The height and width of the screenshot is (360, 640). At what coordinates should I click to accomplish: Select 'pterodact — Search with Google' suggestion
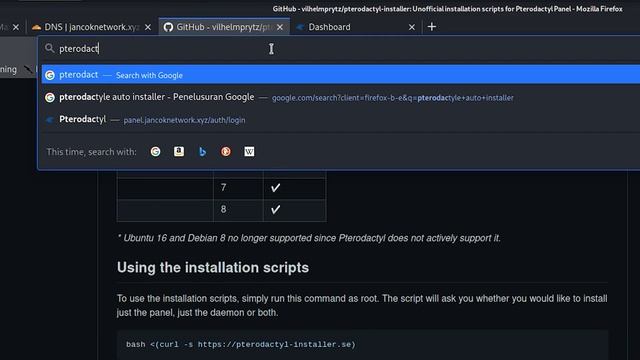coord(340,75)
